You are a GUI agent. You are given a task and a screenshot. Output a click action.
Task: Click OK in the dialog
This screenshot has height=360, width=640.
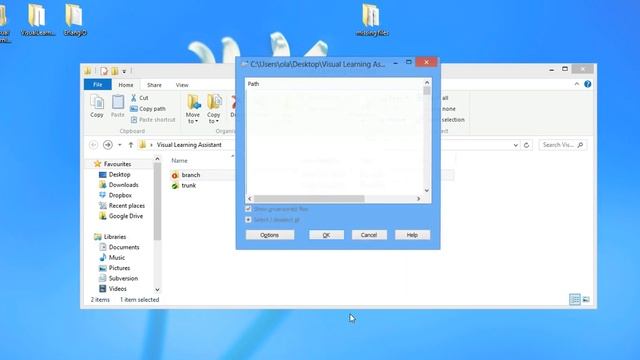tap(326, 235)
